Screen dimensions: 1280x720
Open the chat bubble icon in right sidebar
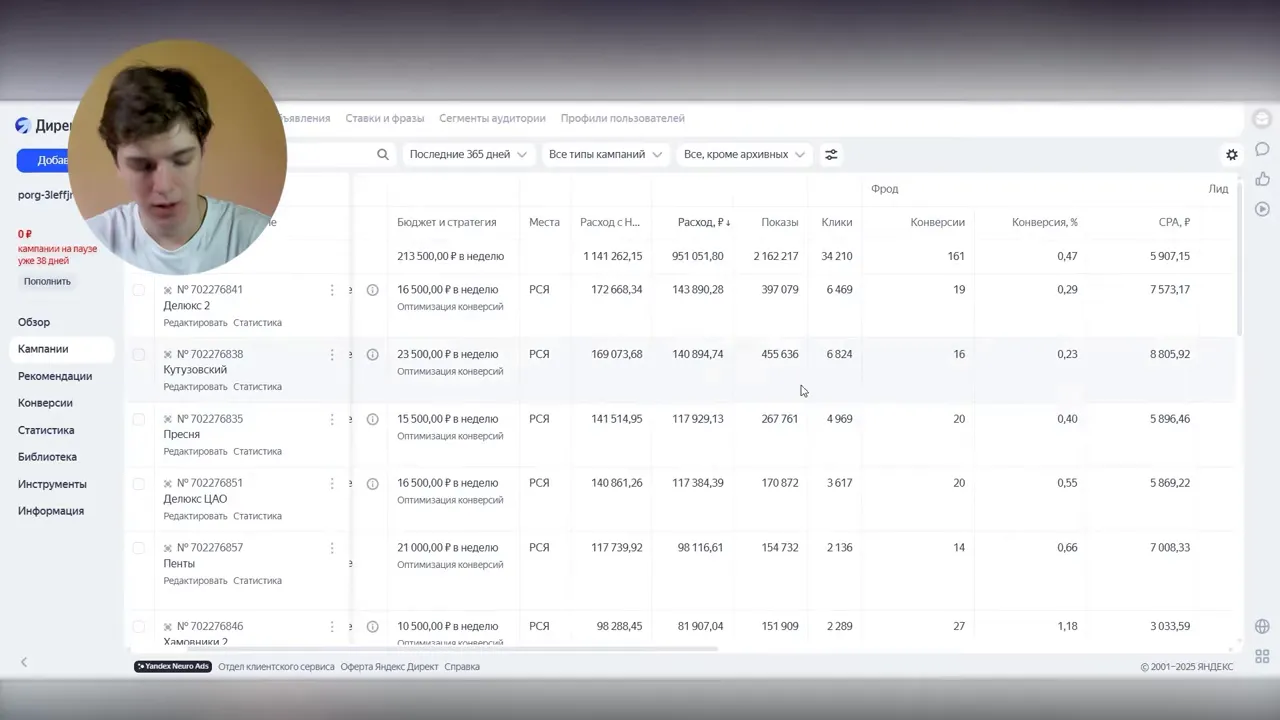coord(1262,149)
